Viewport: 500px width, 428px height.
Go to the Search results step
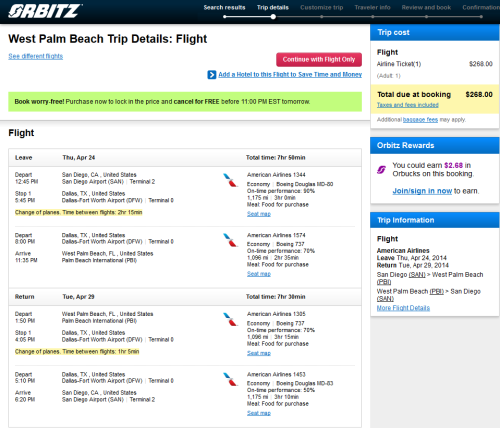pyautogui.click(x=224, y=7)
